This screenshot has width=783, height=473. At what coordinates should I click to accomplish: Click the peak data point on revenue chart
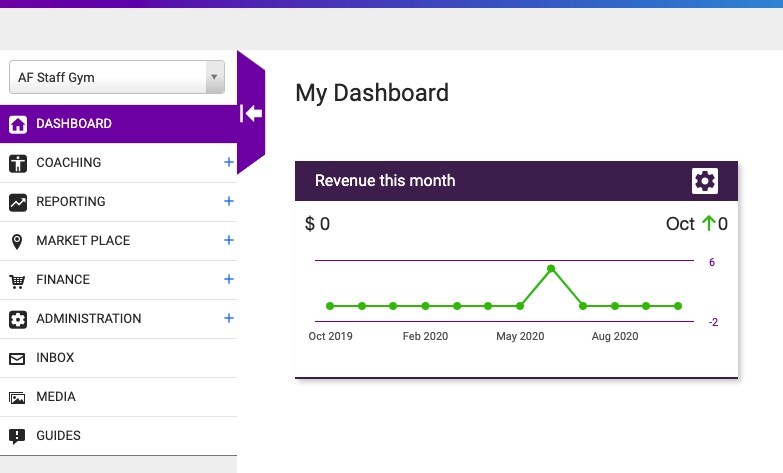[x=551, y=269]
